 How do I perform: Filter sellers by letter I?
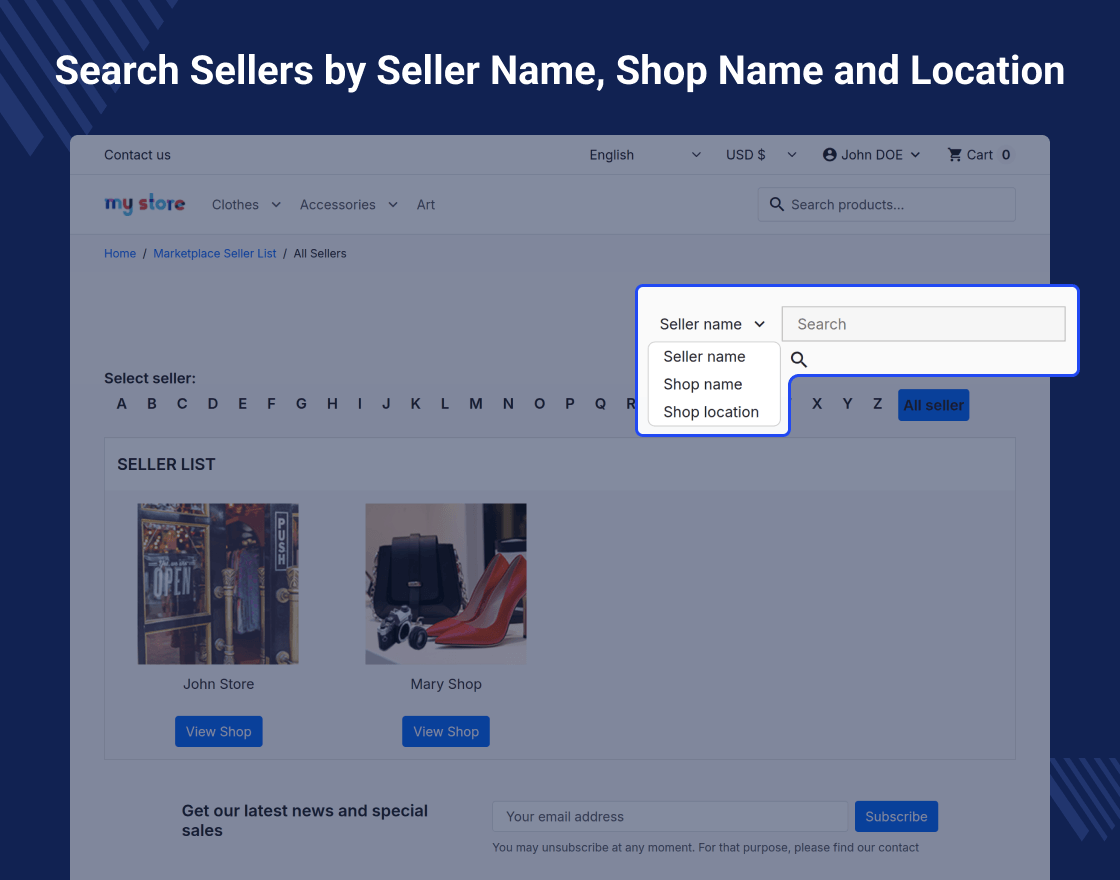[x=360, y=404]
